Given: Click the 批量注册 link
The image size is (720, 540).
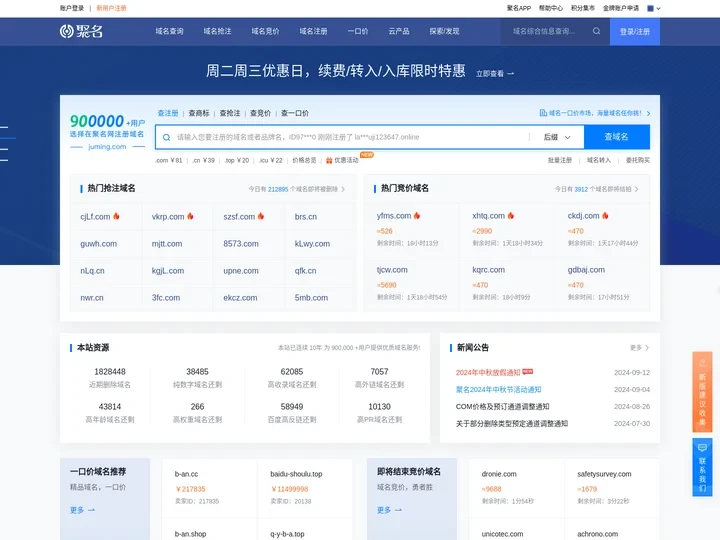Looking at the screenshot, I should pyautogui.click(x=560, y=160).
